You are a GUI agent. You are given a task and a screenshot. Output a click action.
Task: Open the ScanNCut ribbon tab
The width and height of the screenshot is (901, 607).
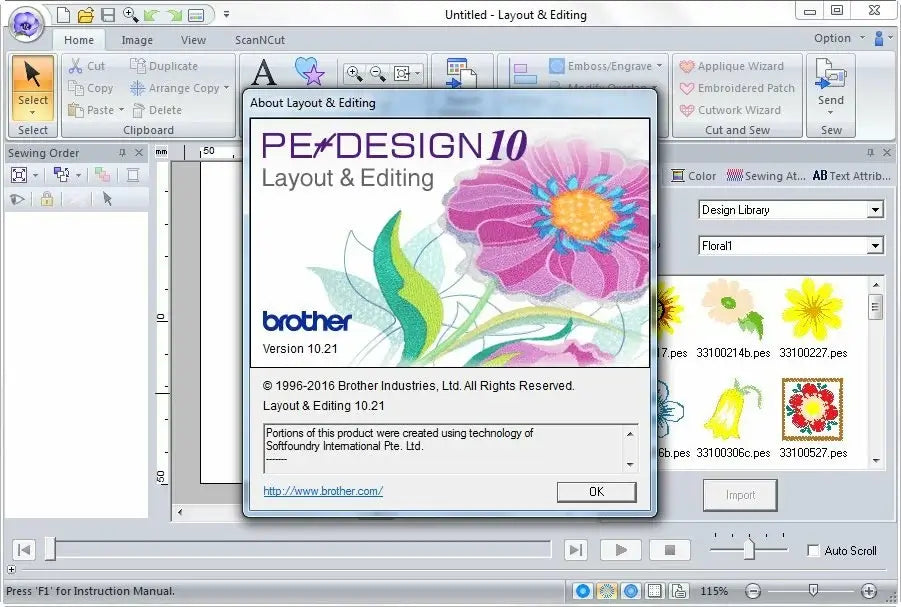pos(260,40)
